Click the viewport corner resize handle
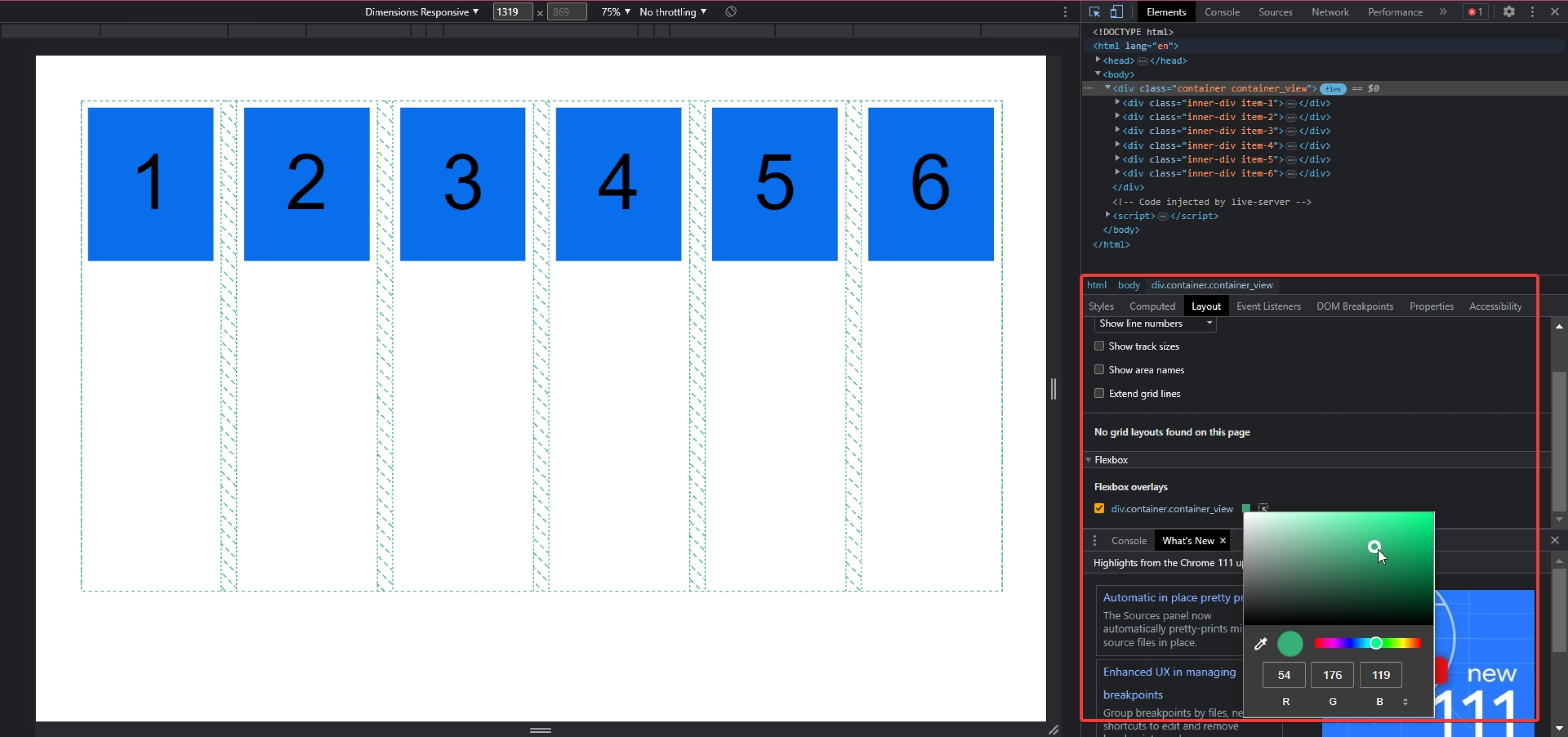The image size is (1568, 737). pos(1054,729)
